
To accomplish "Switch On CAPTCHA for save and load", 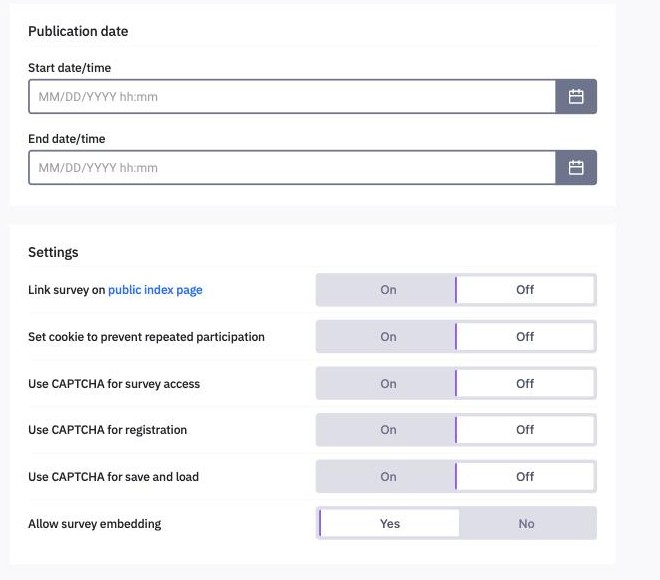I will coord(386,476).
